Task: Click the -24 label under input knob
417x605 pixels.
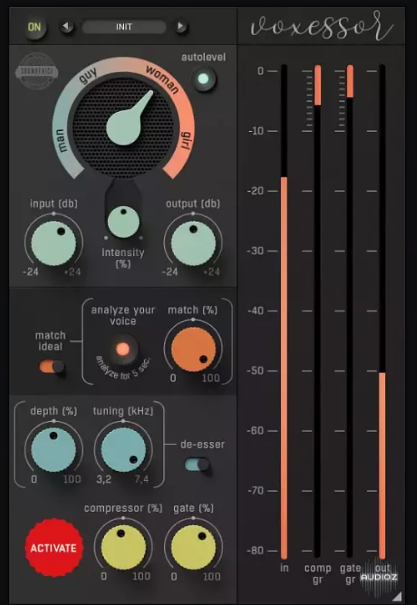Action: click(30, 272)
